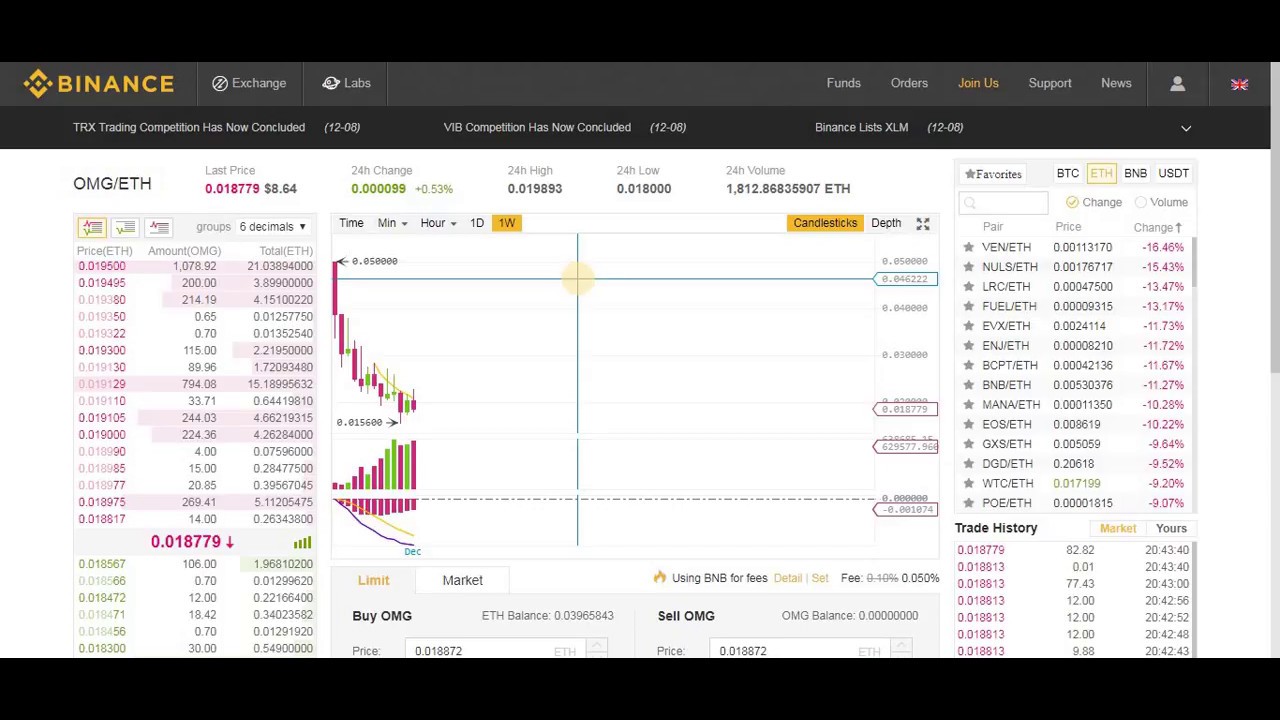Toggle favorite star for ENJ/ETH

[968, 346]
